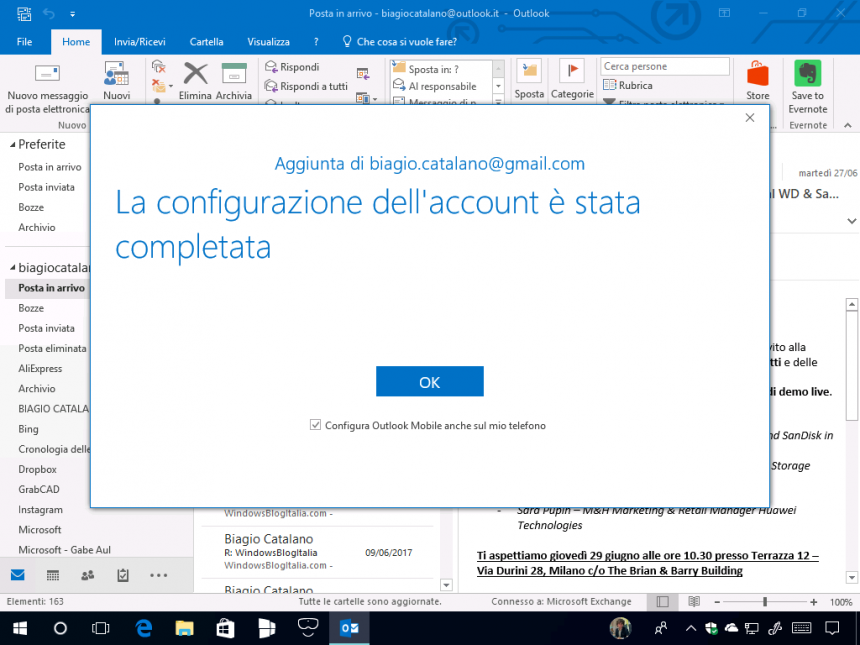Collapse the ribbon with the arrow
The width and height of the screenshot is (860, 645).
tap(847, 126)
